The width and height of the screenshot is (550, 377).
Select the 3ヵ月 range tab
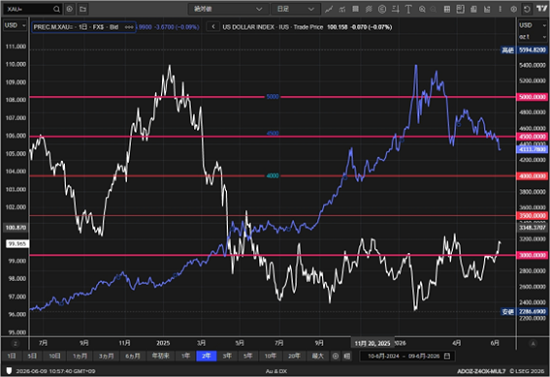click(106, 356)
